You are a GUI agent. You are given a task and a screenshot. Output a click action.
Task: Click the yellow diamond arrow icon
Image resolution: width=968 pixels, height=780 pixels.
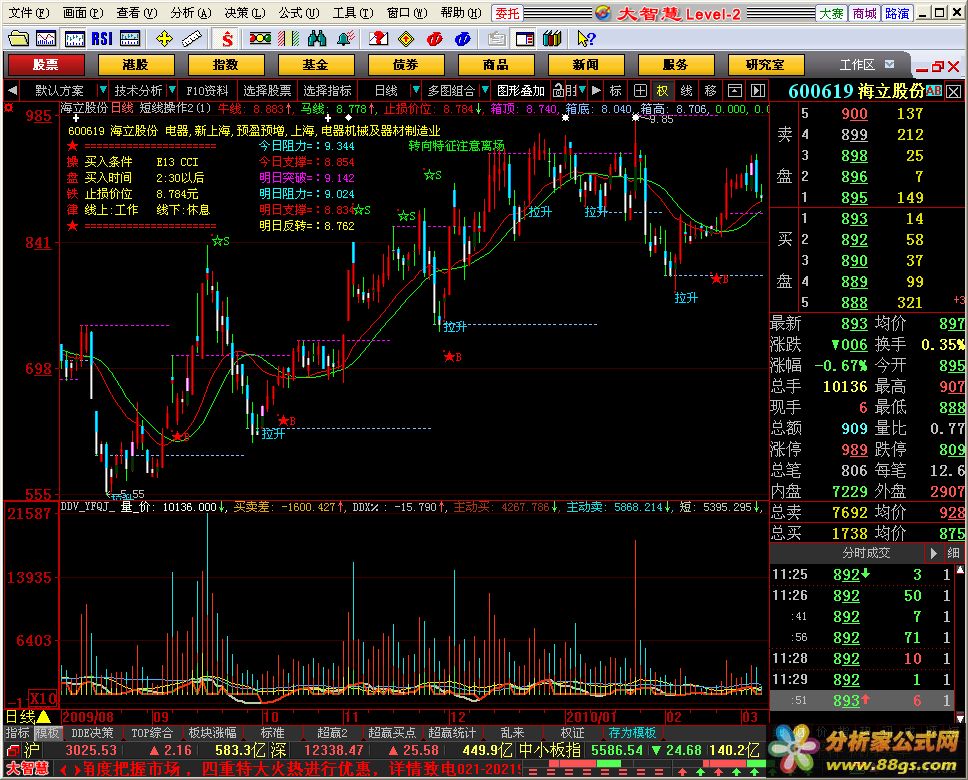[406, 40]
